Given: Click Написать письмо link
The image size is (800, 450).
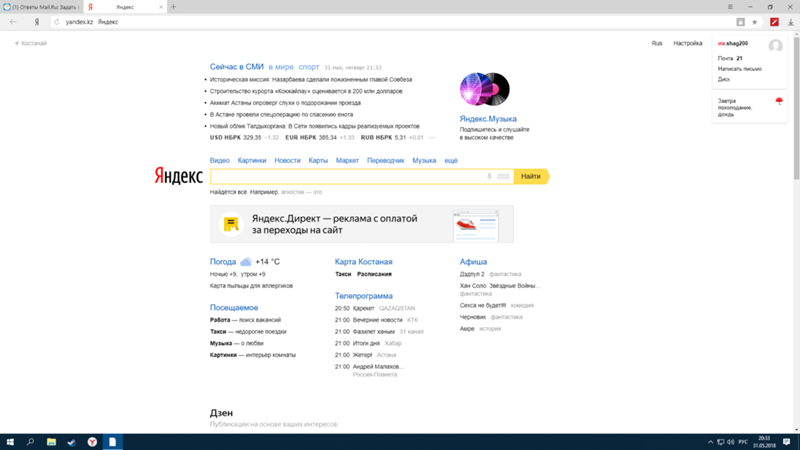Looking at the screenshot, I should [x=740, y=69].
